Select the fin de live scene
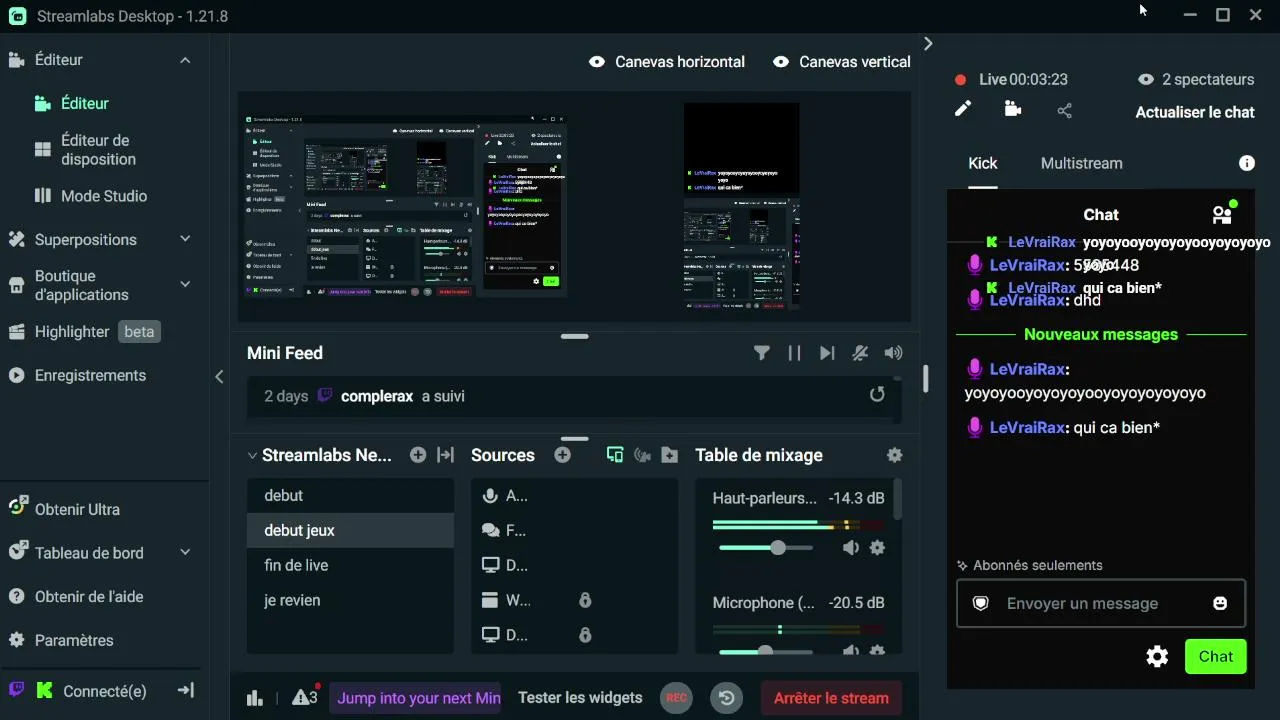 (x=350, y=565)
